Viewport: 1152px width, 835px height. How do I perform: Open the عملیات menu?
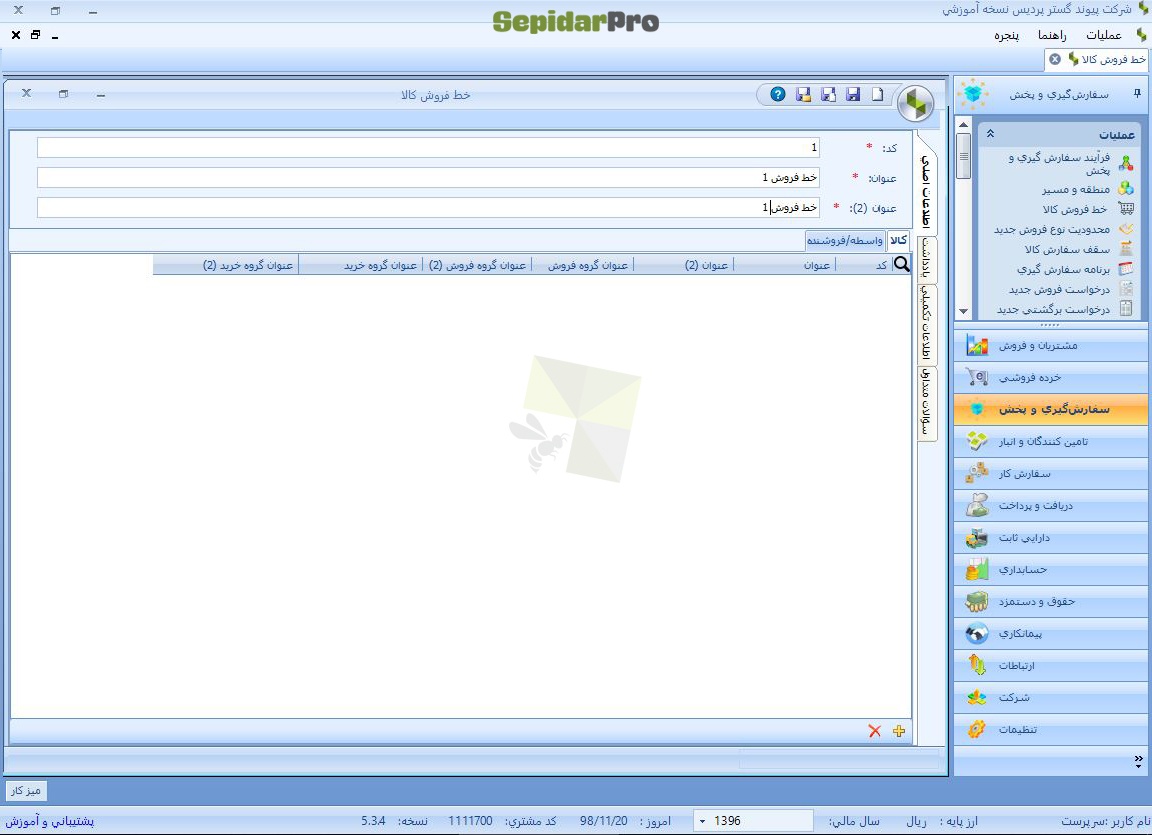(1104, 35)
